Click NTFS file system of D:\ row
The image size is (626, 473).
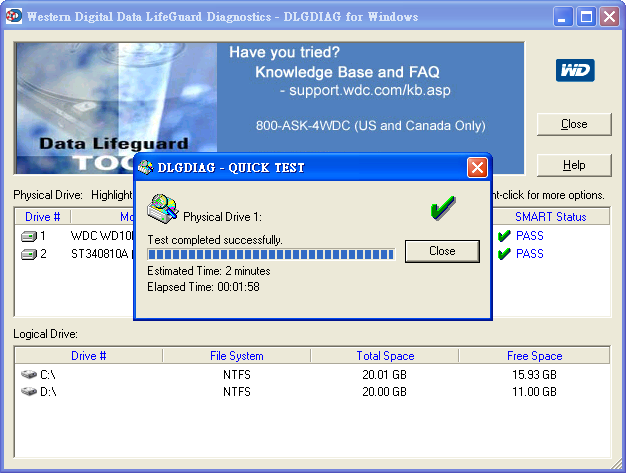pyautogui.click(x=237, y=392)
